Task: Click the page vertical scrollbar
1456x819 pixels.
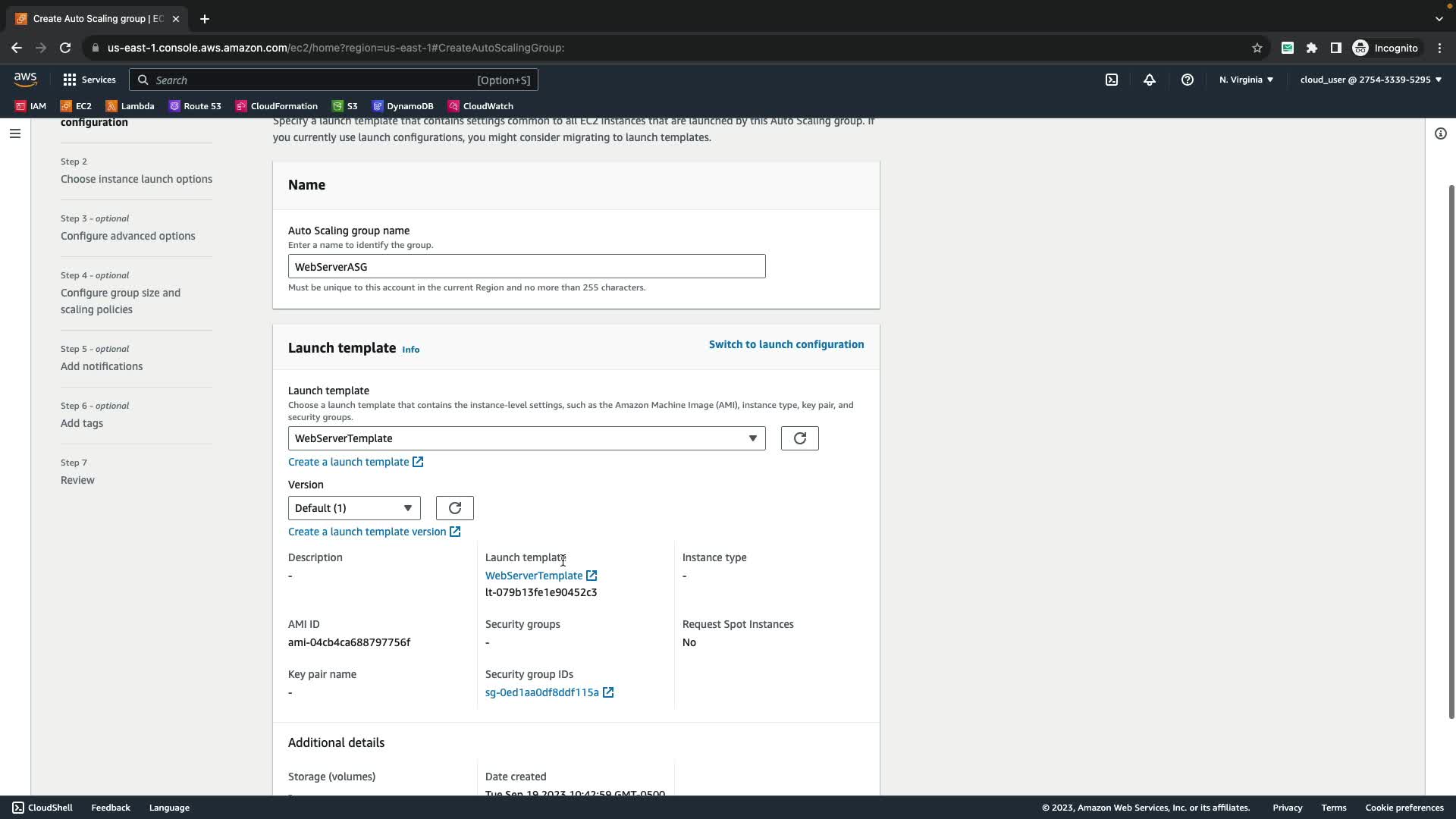Action: pyautogui.click(x=1451, y=452)
